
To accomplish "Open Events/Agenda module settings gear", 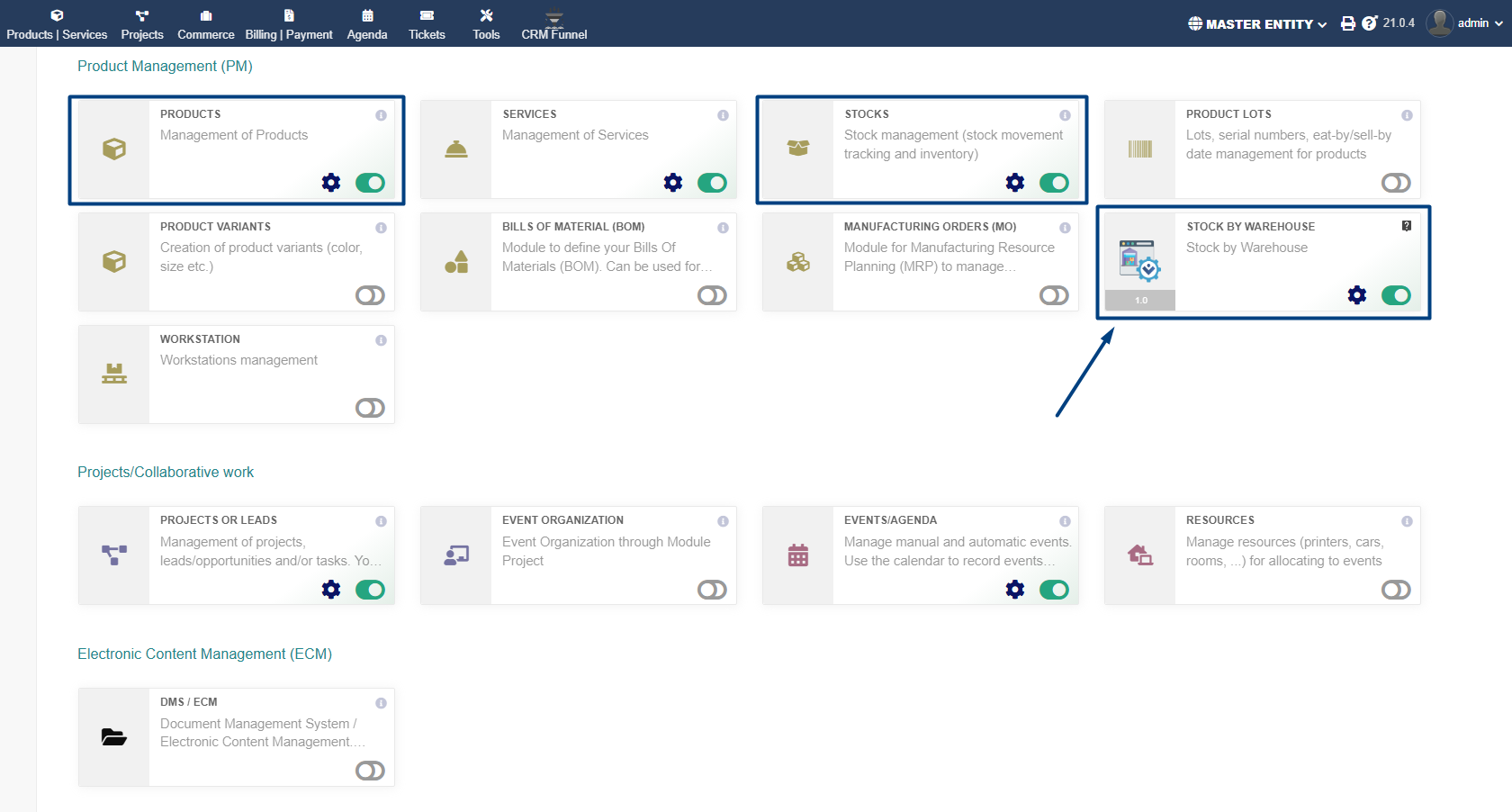I will (x=1015, y=590).
